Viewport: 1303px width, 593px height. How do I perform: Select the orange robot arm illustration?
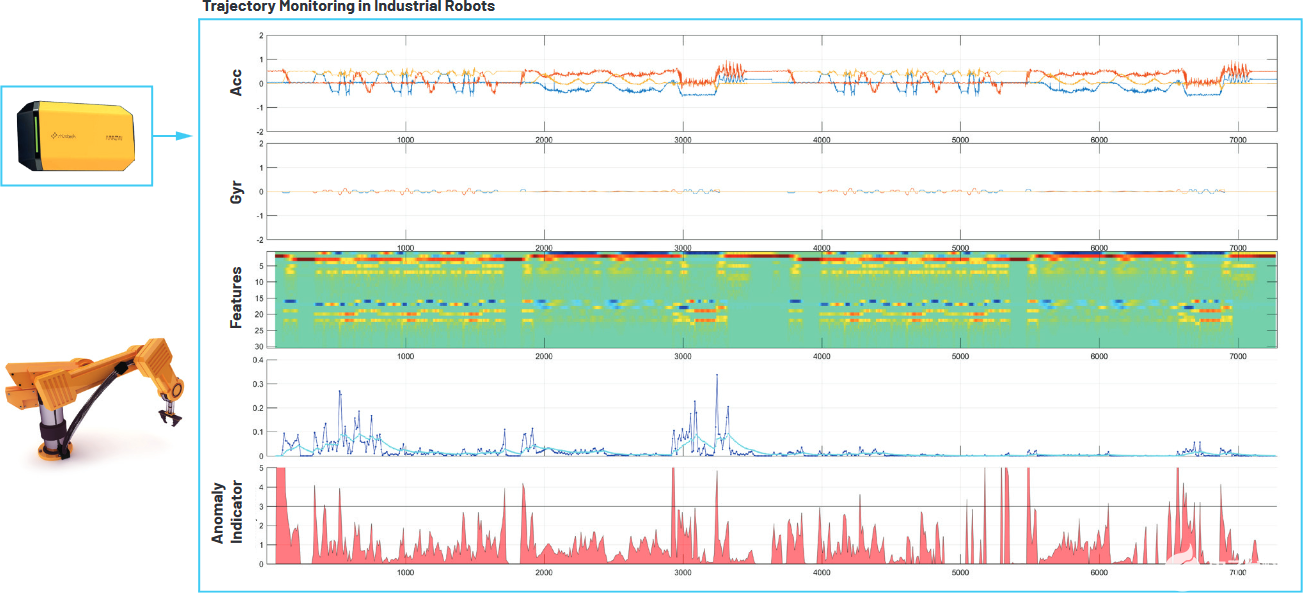click(x=95, y=399)
